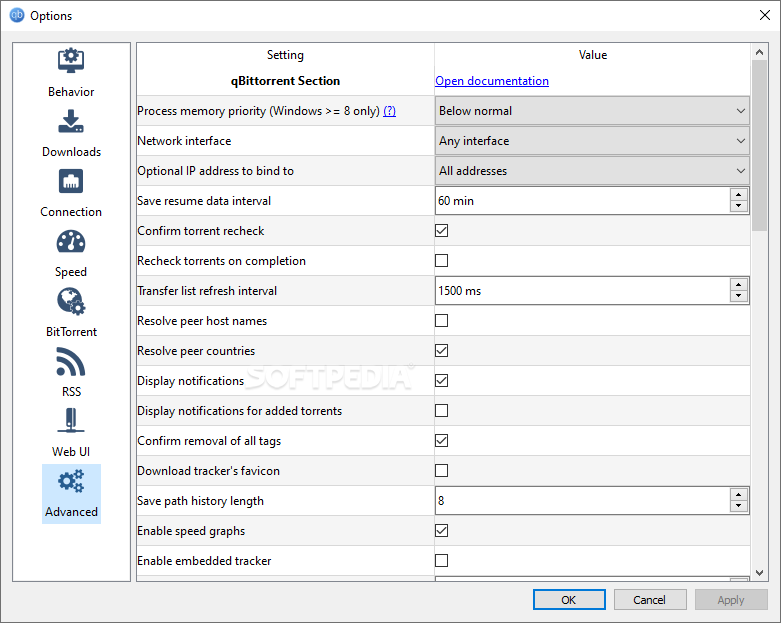Increase Transfer list refresh interval
Screen dimensions: 781x623
pyautogui.click(x=739, y=285)
